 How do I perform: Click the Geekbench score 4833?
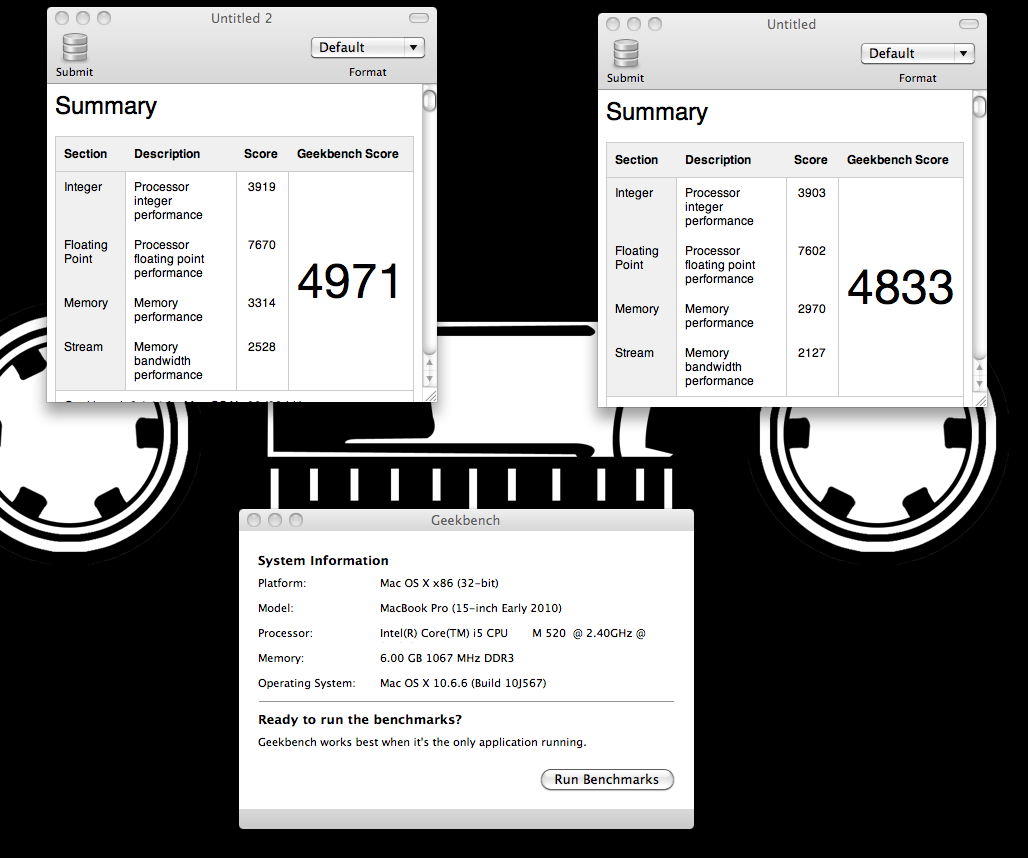[900, 287]
